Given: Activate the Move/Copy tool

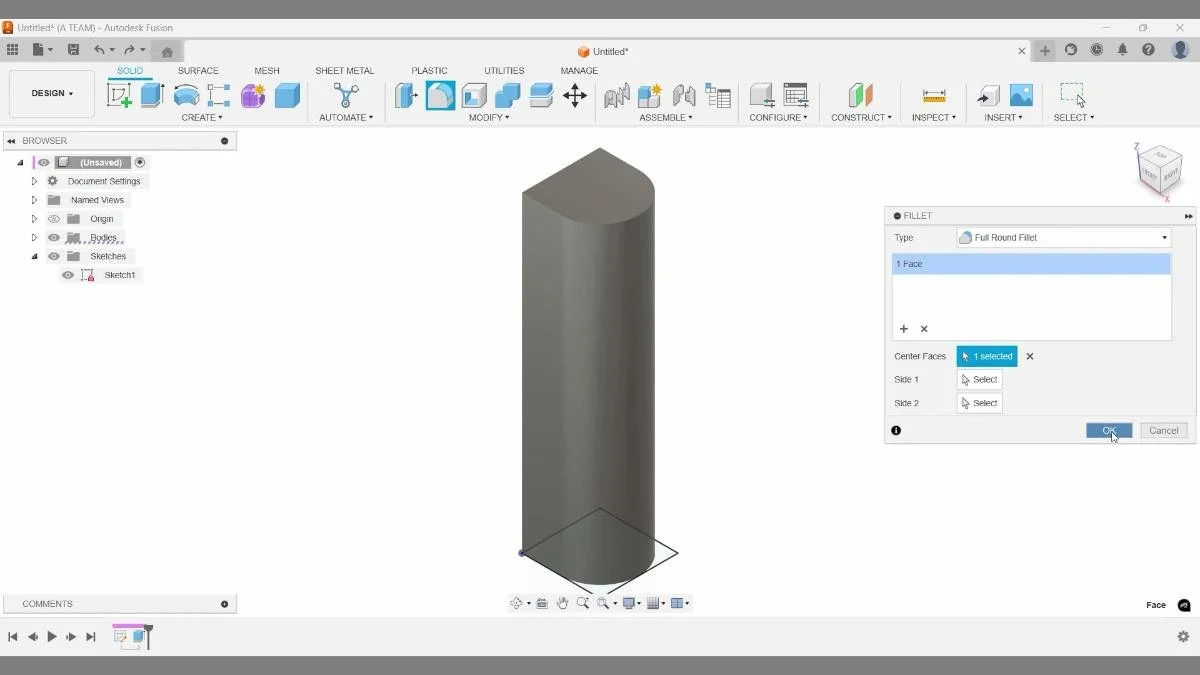Looking at the screenshot, I should [575, 94].
